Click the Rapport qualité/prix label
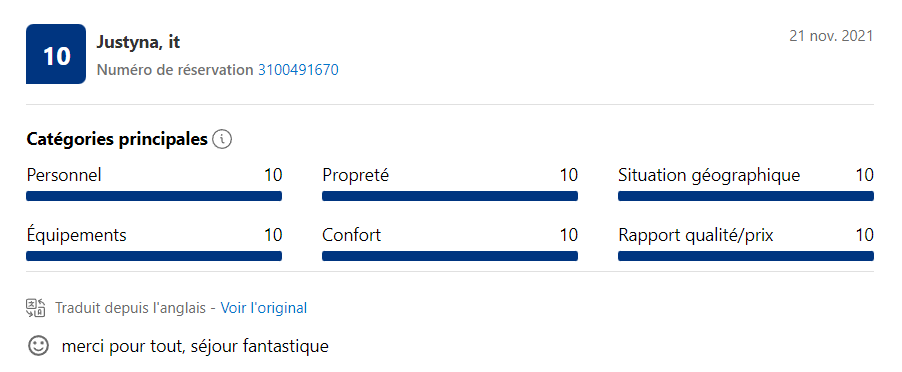 (x=696, y=235)
